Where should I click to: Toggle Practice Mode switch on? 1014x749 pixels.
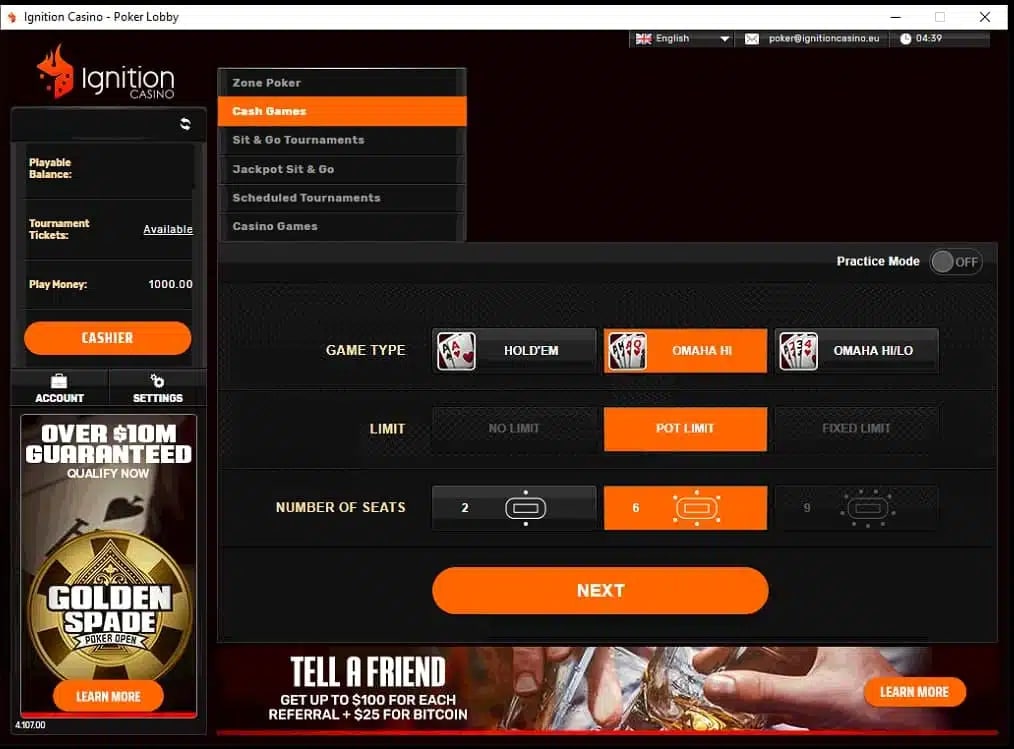pyautogui.click(x=956, y=262)
